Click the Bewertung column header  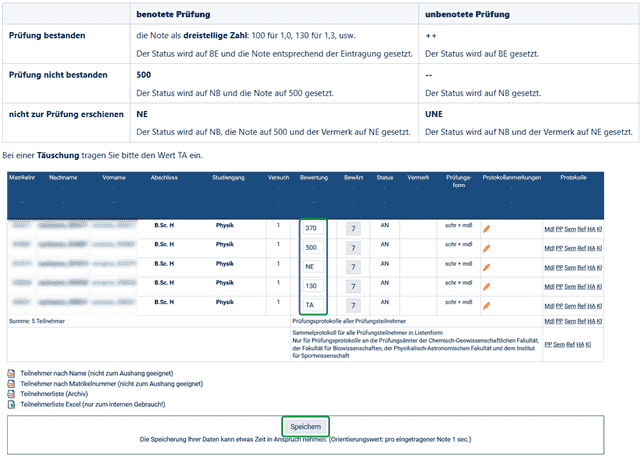tap(314, 178)
